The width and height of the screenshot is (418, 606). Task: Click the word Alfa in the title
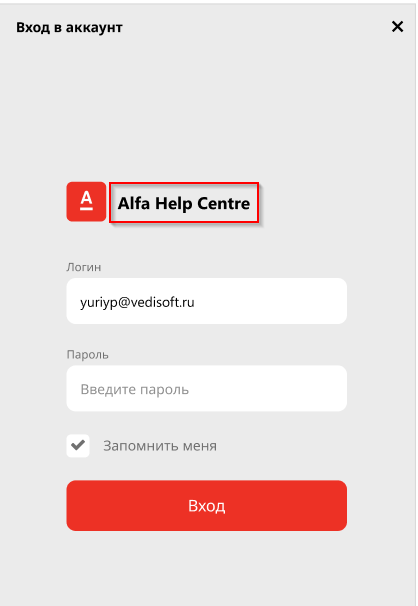(x=134, y=203)
